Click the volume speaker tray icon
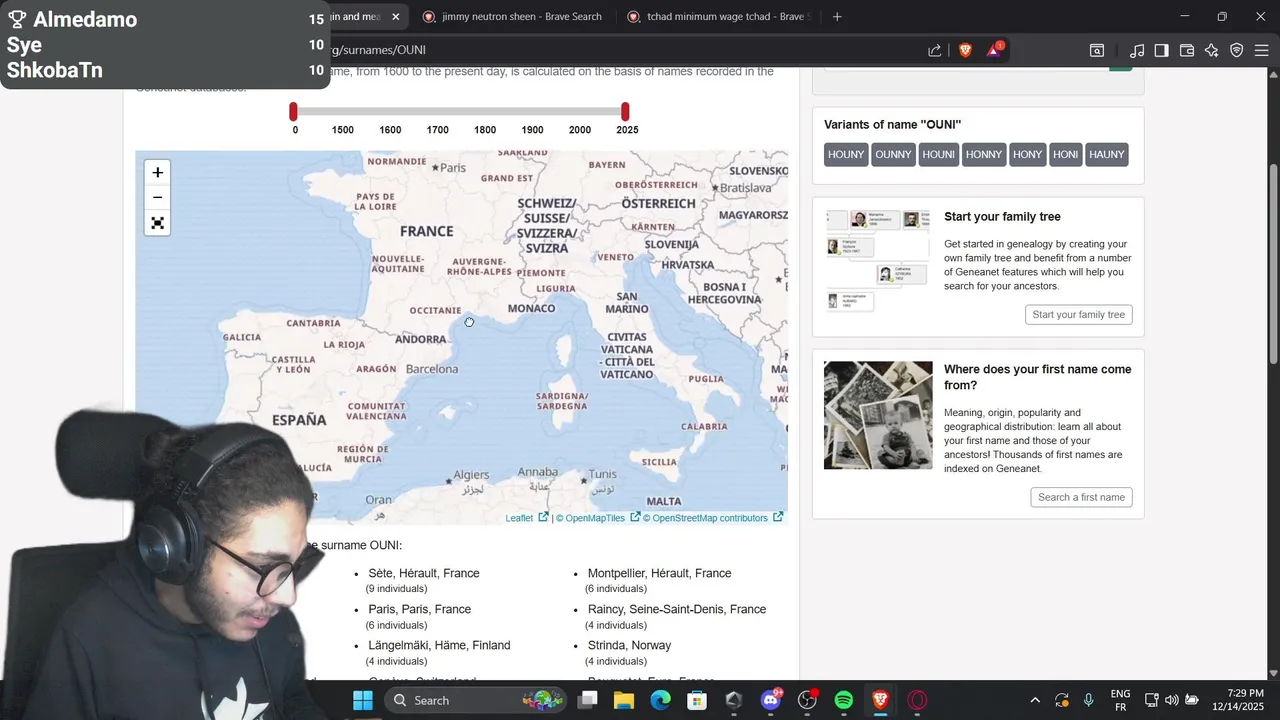Viewport: 1280px width, 720px height. pos(1171,700)
